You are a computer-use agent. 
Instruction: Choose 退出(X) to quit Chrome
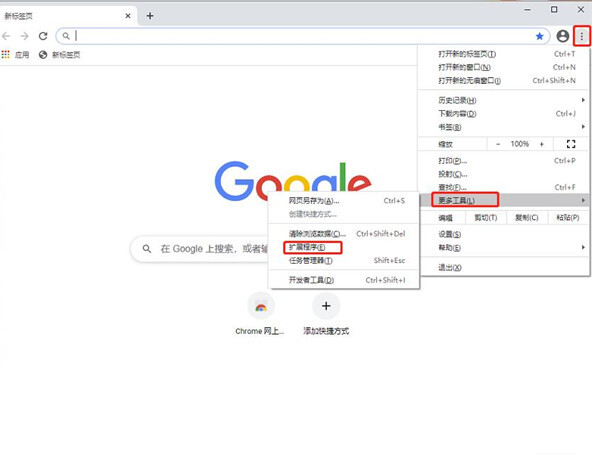(x=504, y=267)
